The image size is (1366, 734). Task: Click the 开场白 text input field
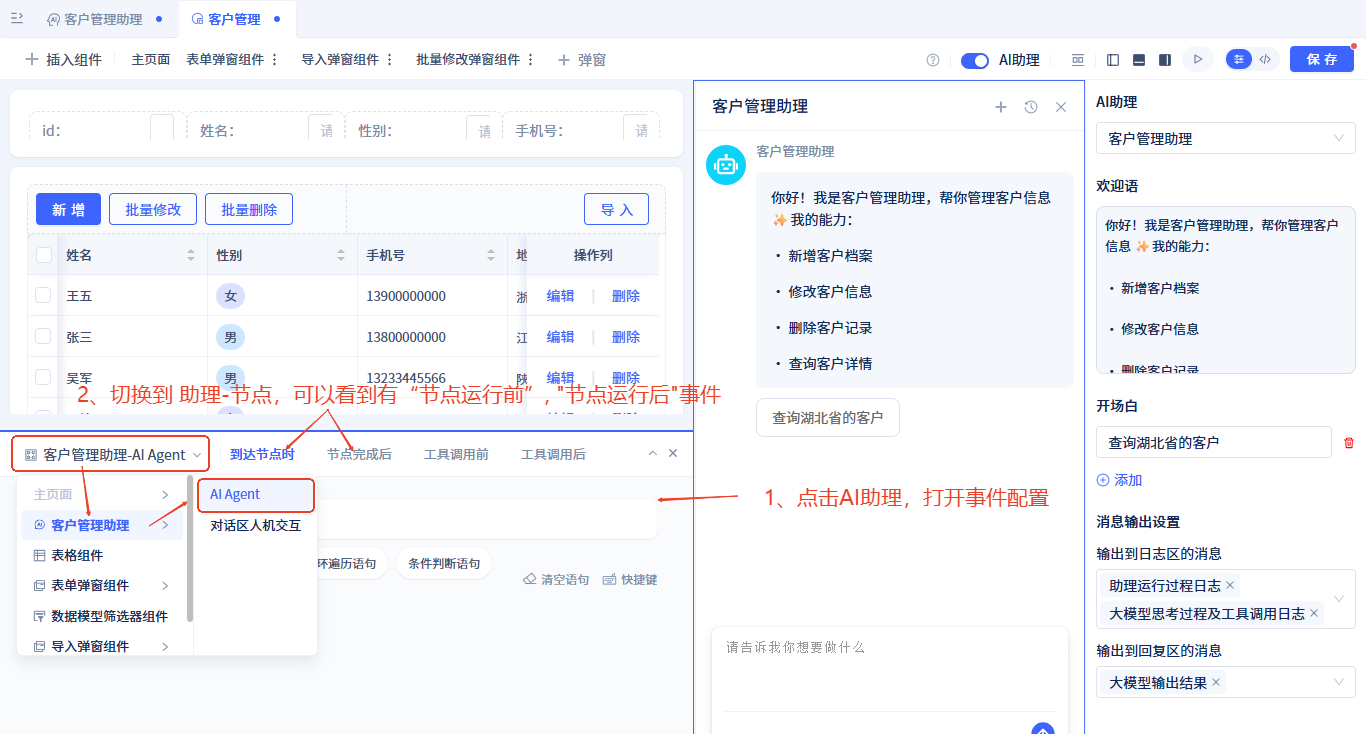[1214, 442]
